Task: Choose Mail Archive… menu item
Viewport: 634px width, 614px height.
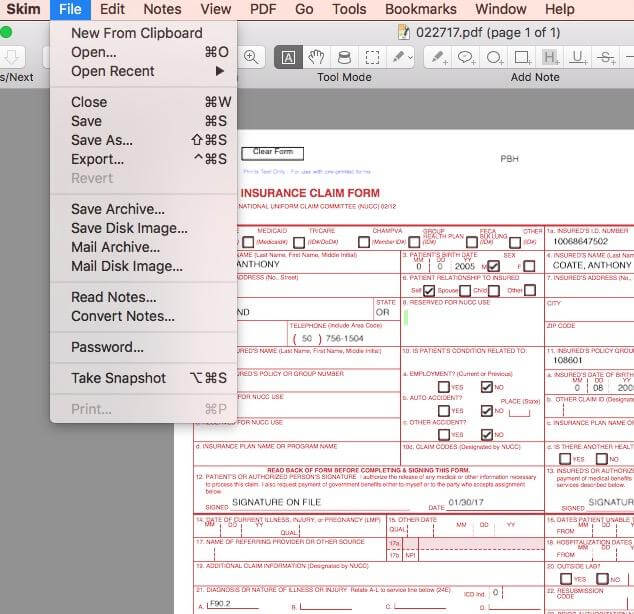Action: click(144, 247)
